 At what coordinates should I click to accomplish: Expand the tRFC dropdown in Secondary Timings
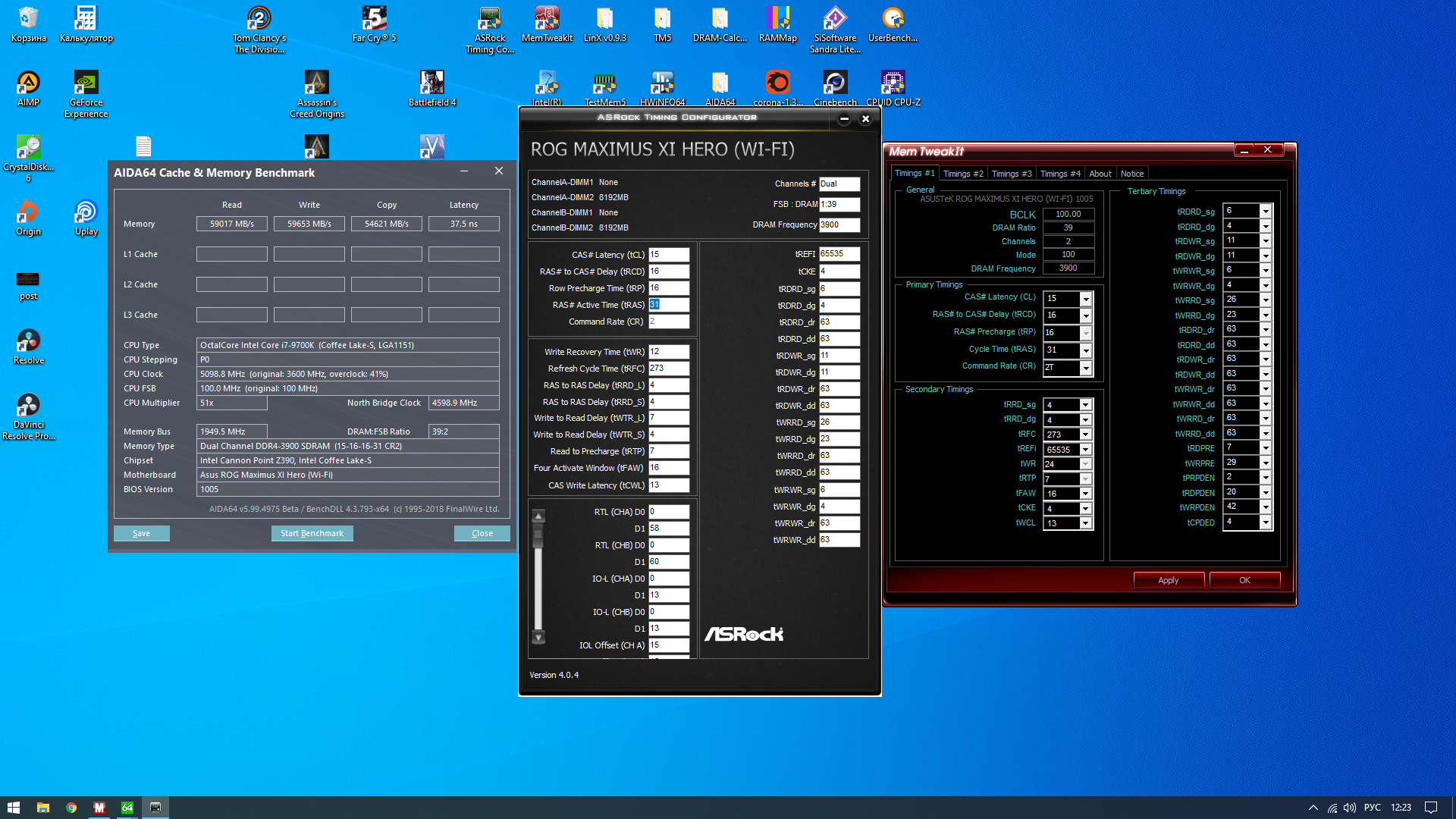coord(1085,435)
